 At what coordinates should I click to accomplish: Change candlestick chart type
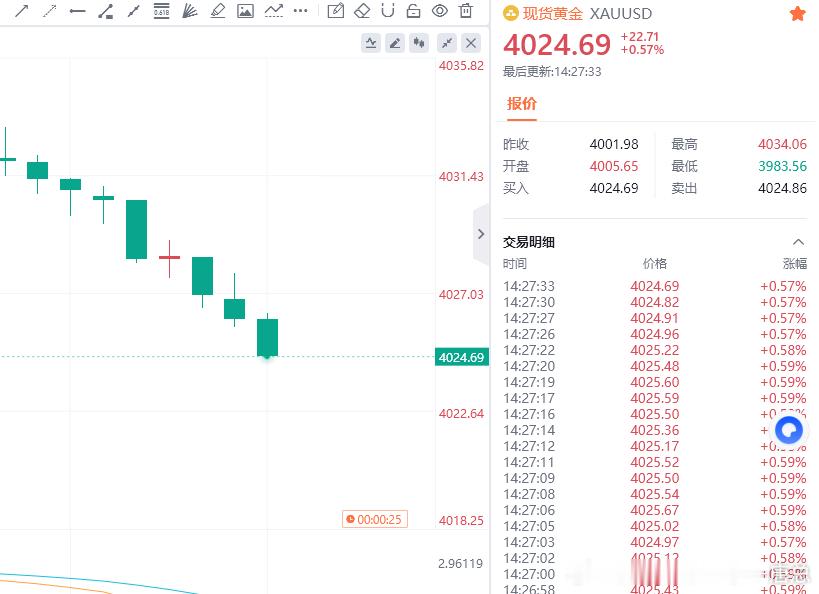419,43
